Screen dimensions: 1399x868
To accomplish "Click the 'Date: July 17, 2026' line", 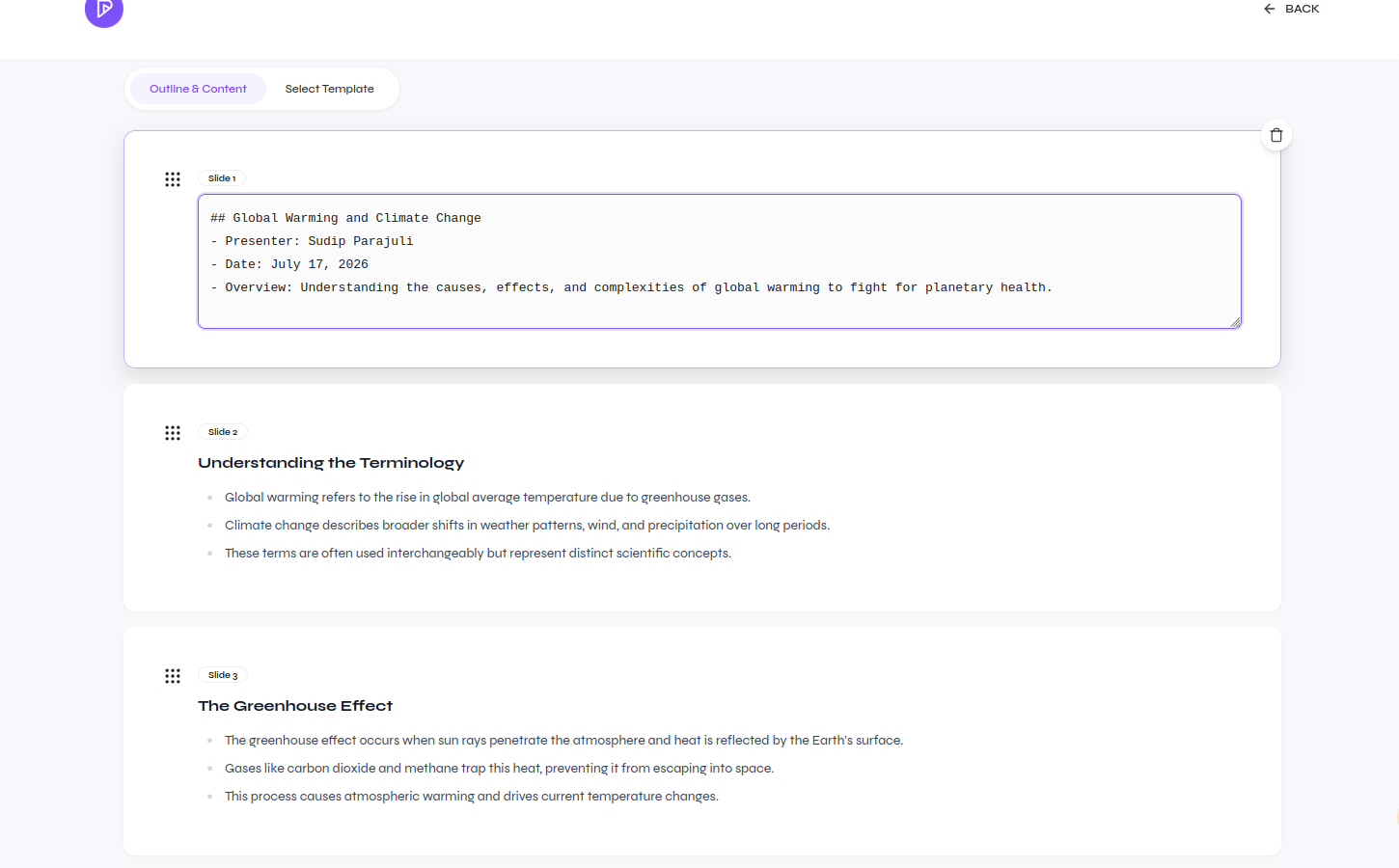I will click(289, 264).
